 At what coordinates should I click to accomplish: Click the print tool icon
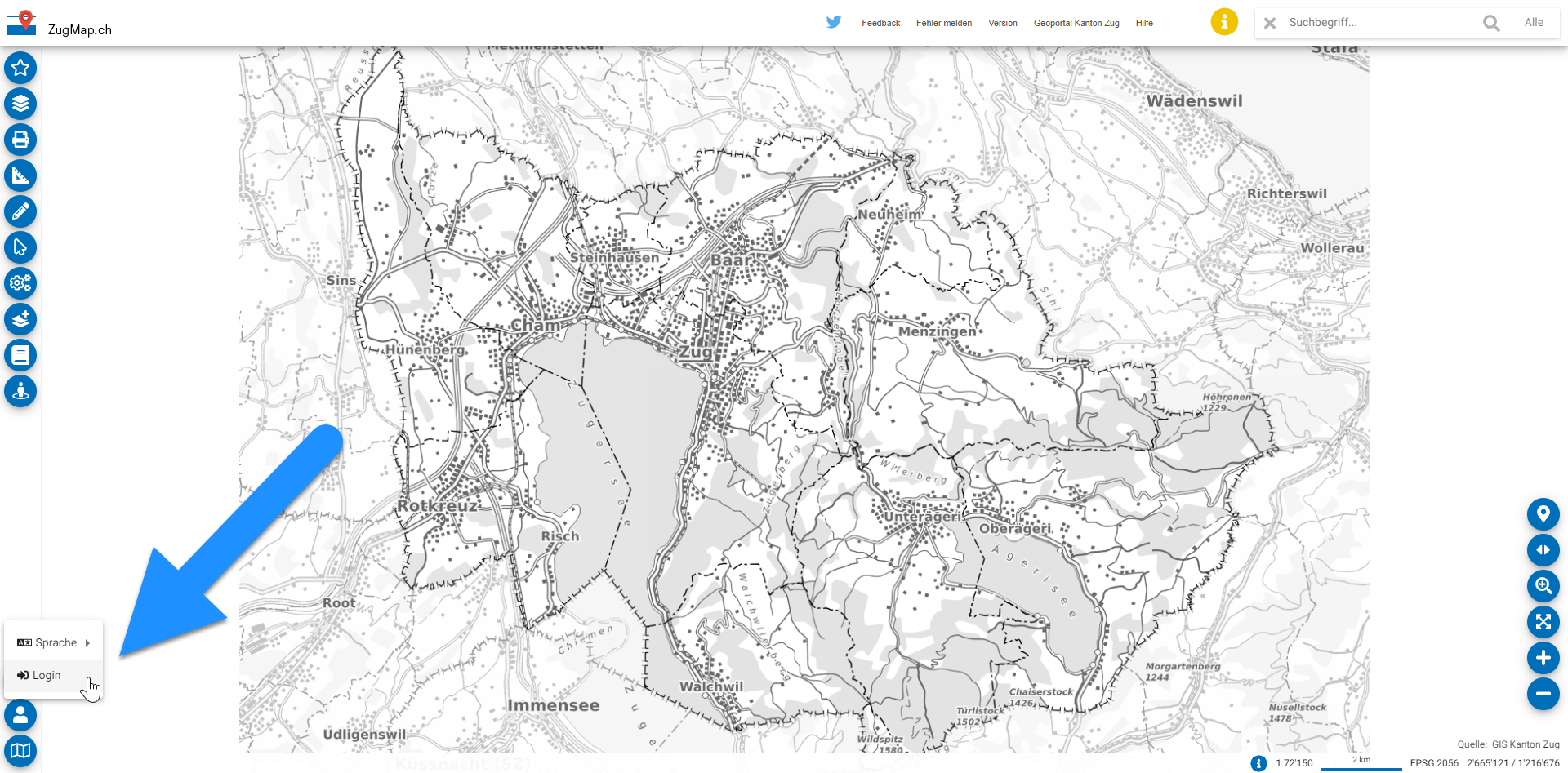click(x=20, y=140)
